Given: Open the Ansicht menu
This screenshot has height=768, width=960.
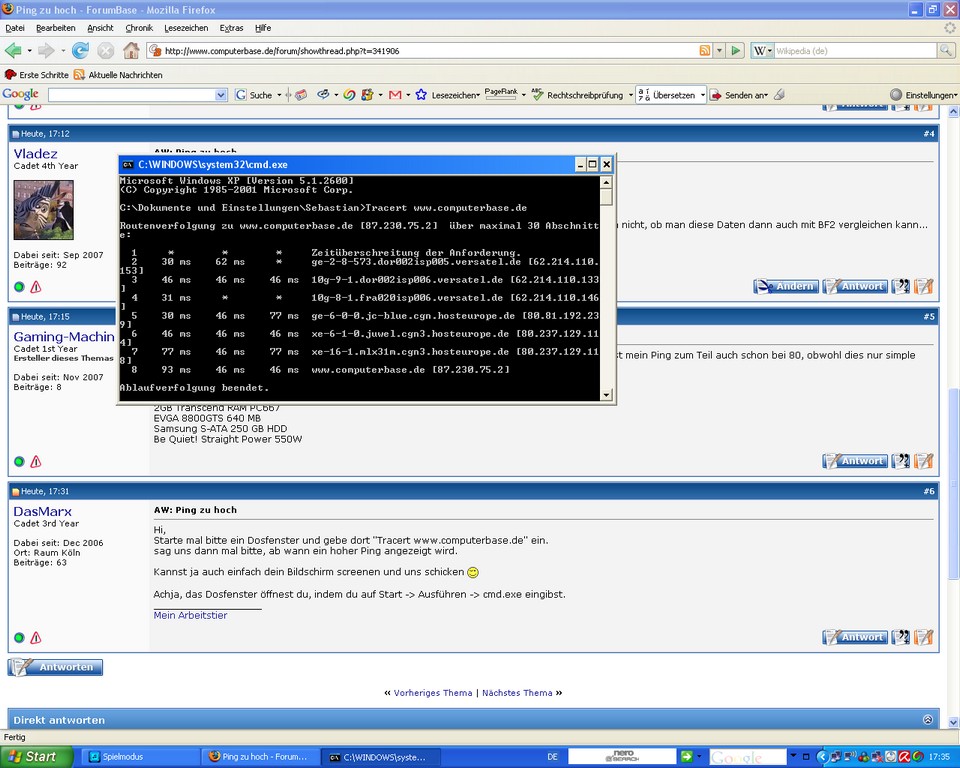Looking at the screenshot, I should [x=100, y=28].
